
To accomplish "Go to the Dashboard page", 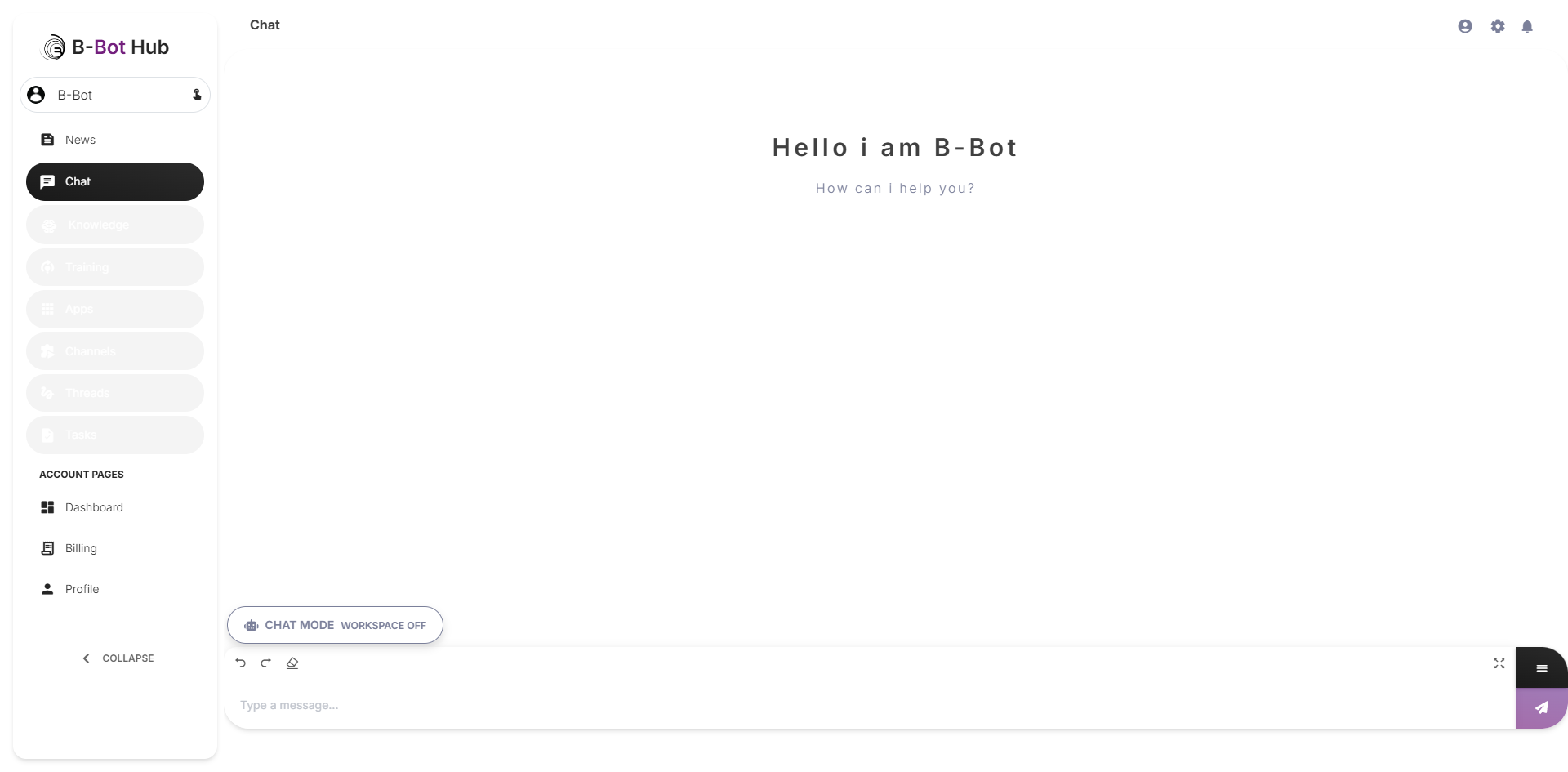I will [94, 506].
